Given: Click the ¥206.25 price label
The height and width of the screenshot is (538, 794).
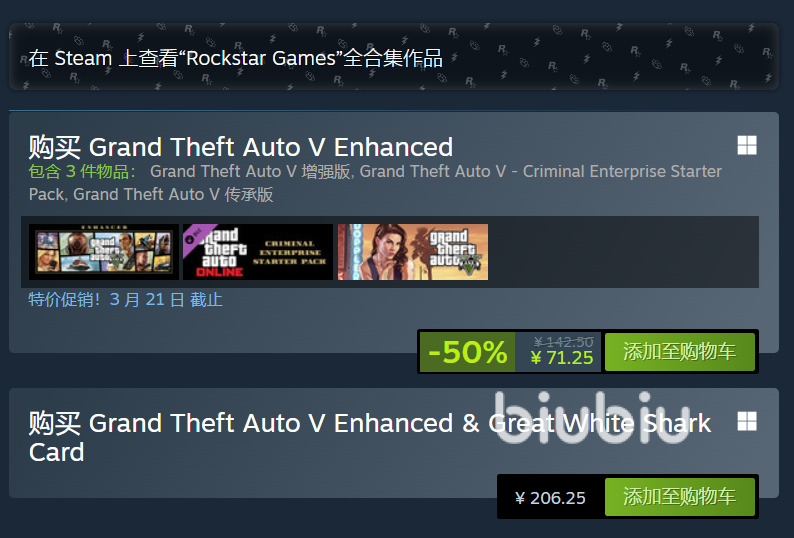Looking at the screenshot, I should [550, 498].
